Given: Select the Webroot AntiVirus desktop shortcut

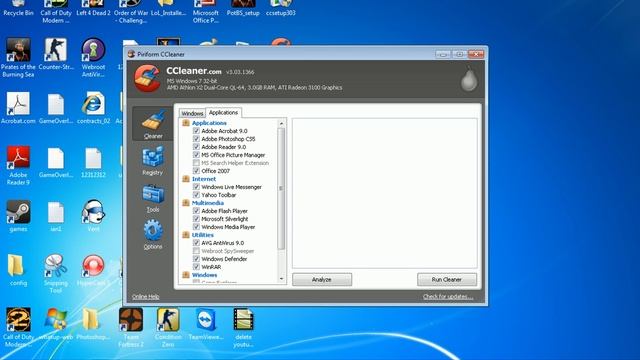Looking at the screenshot, I should 93,58.
